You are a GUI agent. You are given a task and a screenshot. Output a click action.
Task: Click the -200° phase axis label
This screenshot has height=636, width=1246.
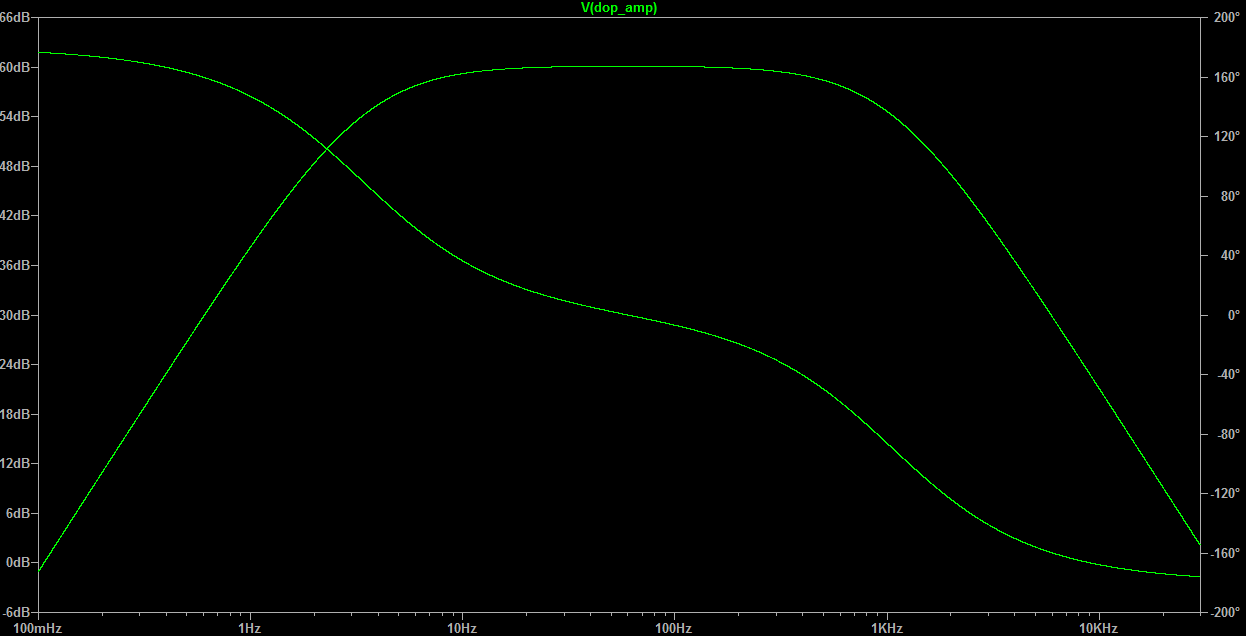coord(1226,613)
